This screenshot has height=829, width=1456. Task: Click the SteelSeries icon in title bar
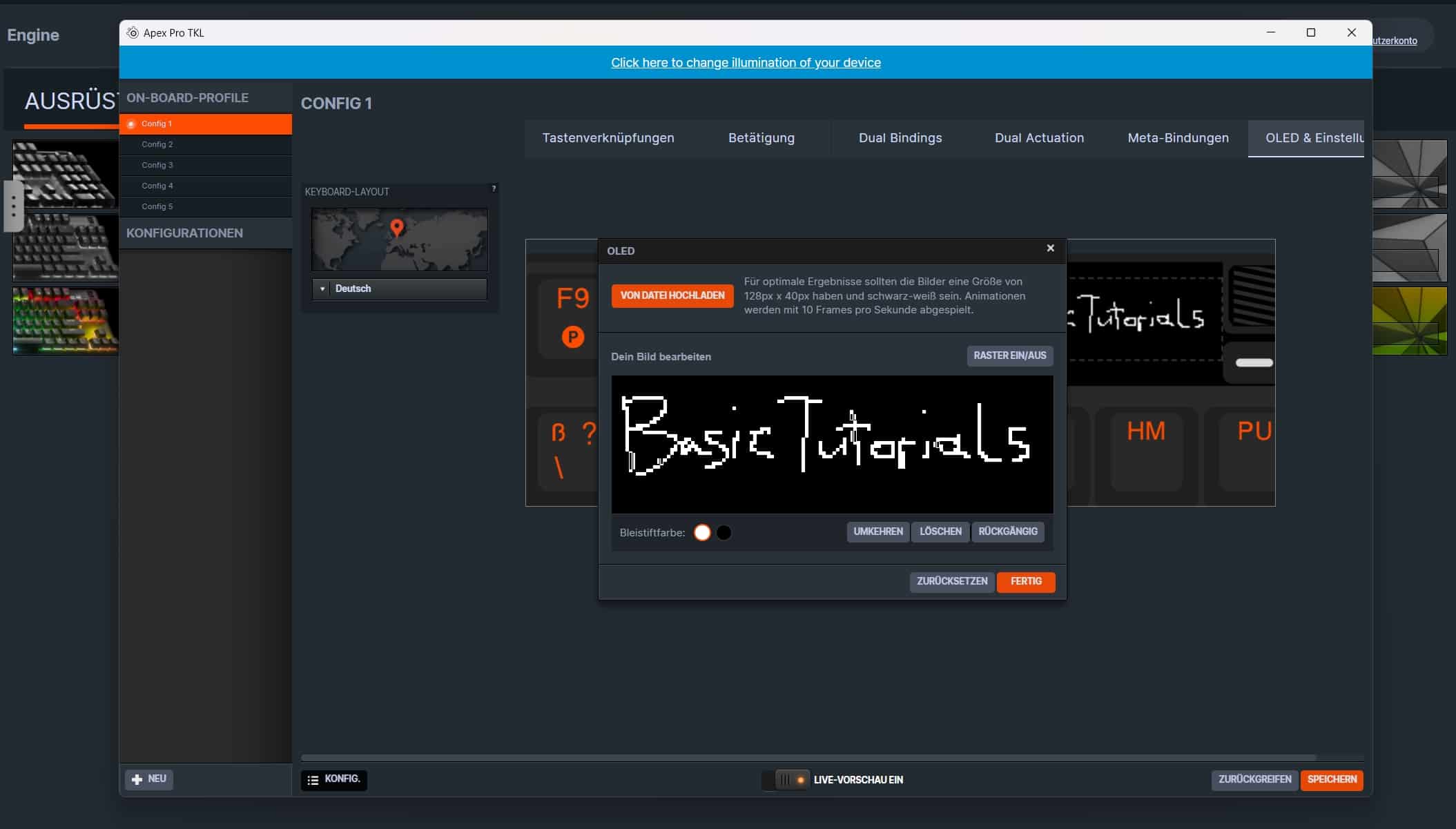(x=133, y=32)
